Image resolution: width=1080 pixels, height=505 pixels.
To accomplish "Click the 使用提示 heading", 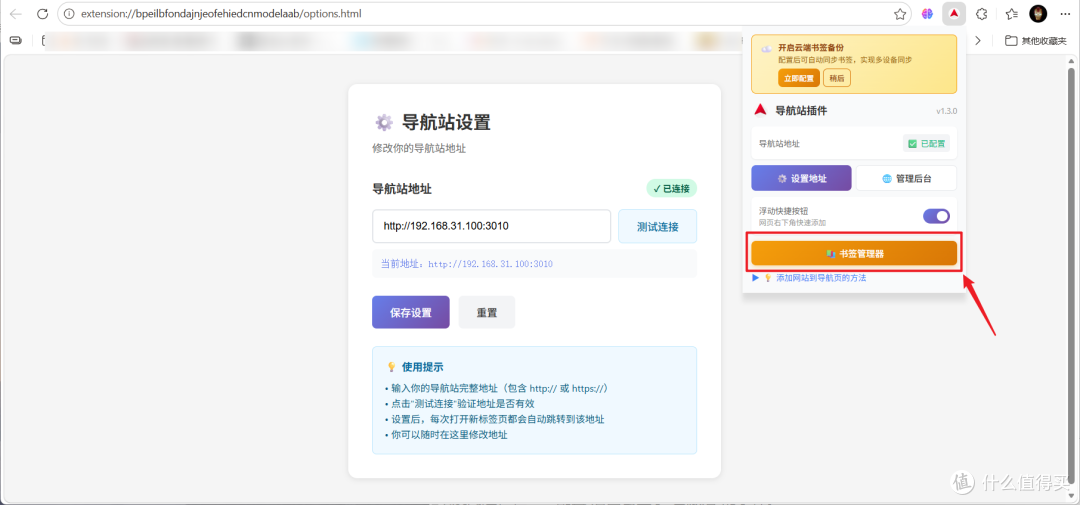I will click(x=423, y=367).
